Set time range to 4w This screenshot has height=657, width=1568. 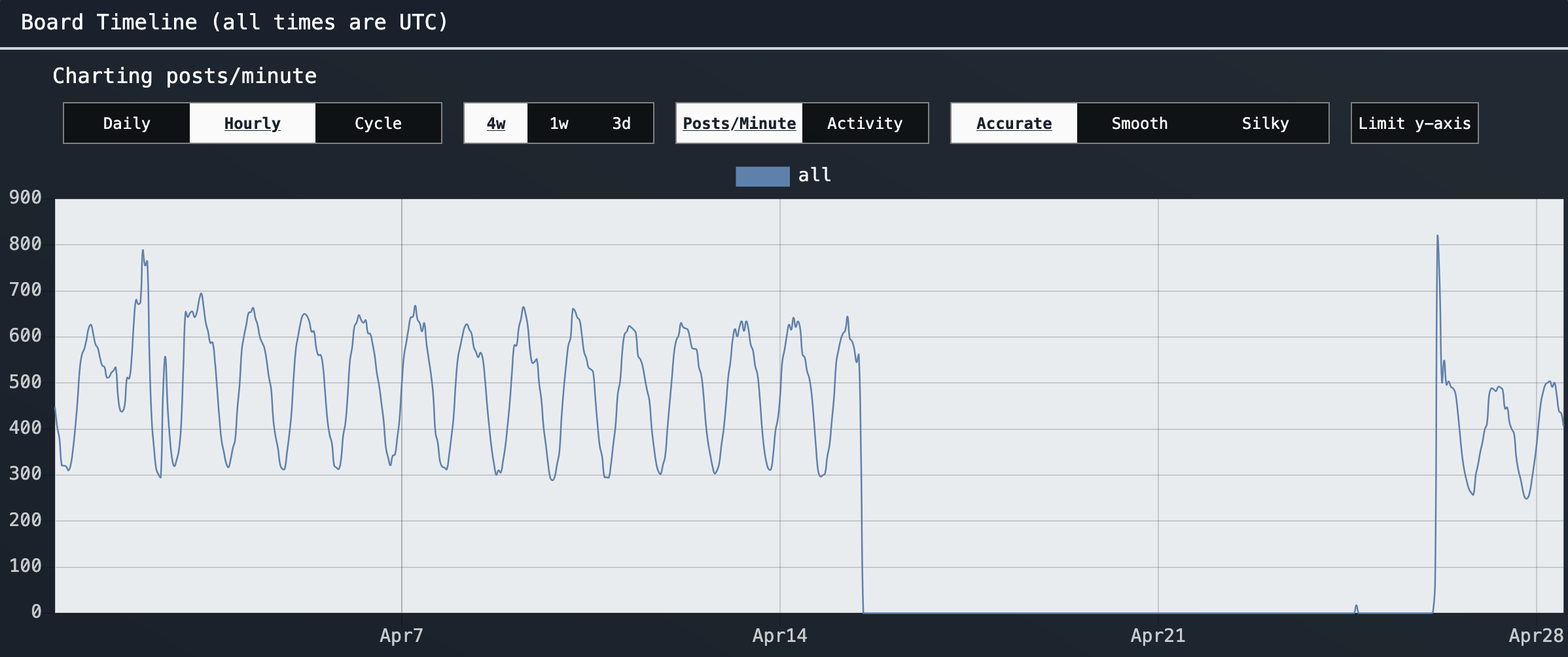coord(495,123)
